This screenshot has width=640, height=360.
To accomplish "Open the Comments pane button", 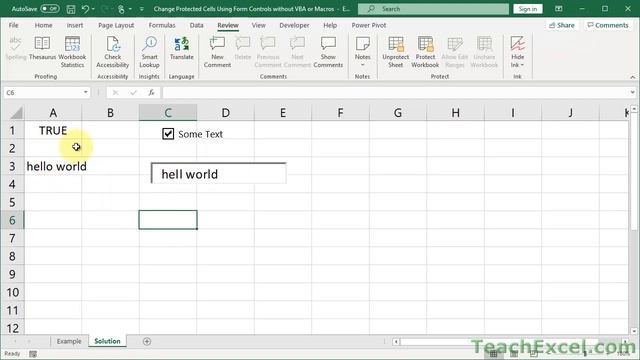I will click(608, 25).
